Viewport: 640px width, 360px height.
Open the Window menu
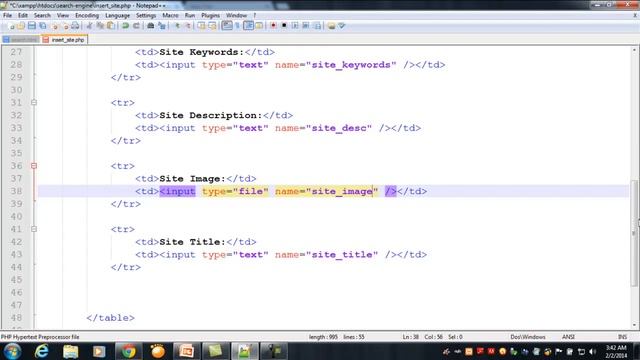coord(236,16)
